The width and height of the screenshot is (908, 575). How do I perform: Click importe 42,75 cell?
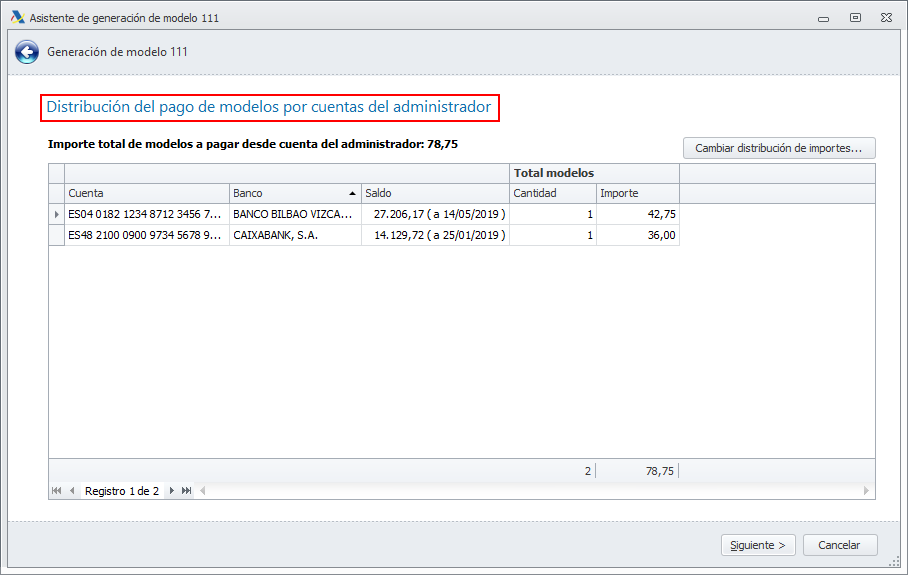click(638, 214)
